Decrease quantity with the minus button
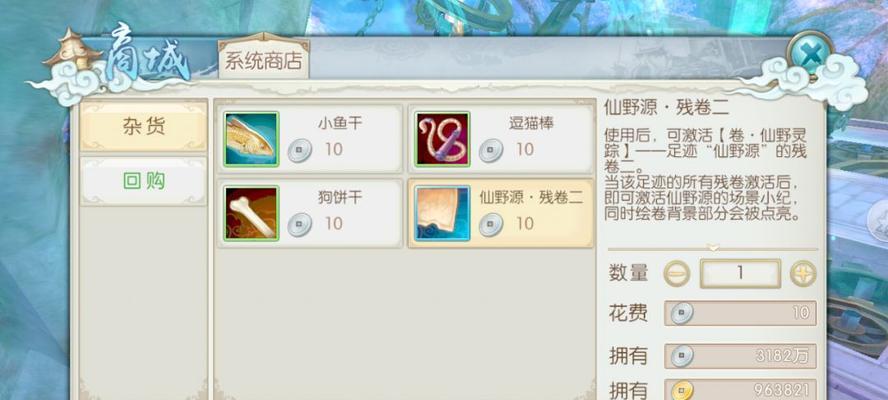This screenshot has width=888, height=400. point(677,274)
